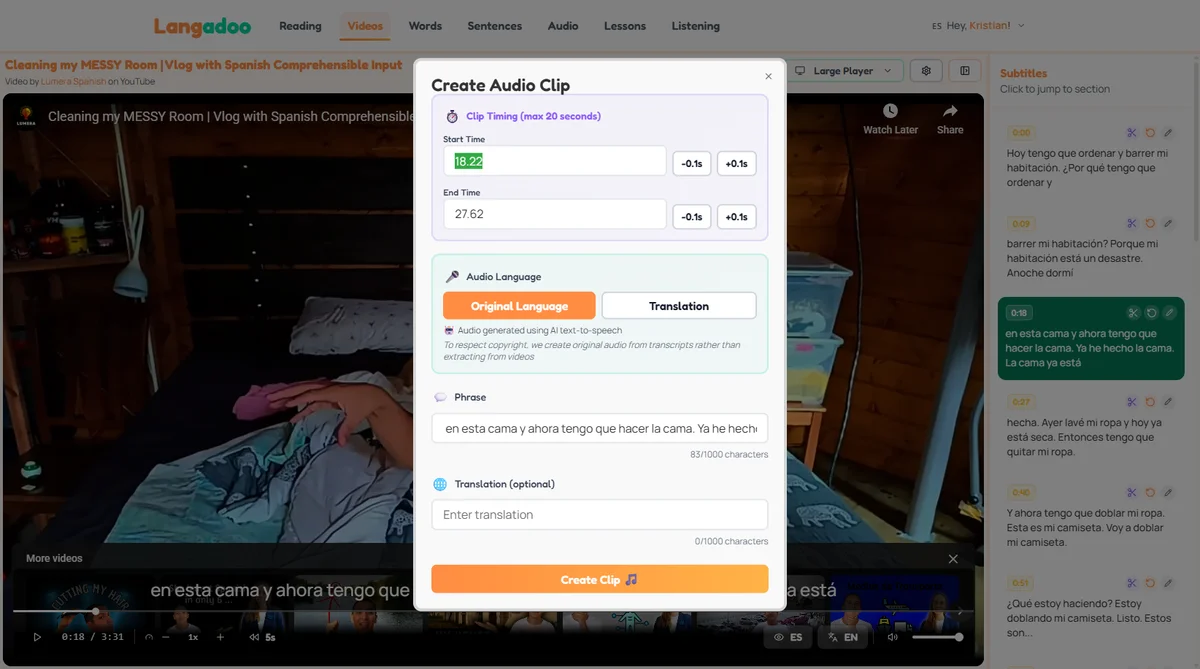Screen dimensions: 1200x669
Task: Switch to the Words tab
Action: point(425,26)
